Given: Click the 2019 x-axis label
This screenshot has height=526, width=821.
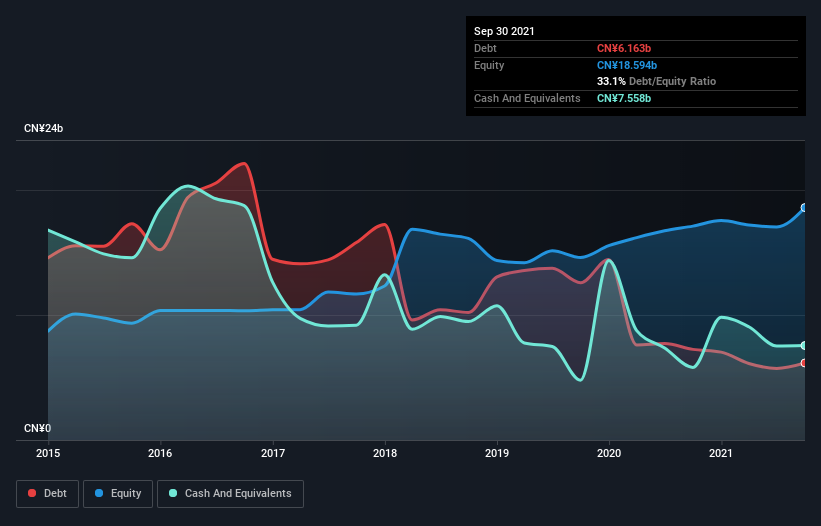Looking at the screenshot, I should coord(497,453).
